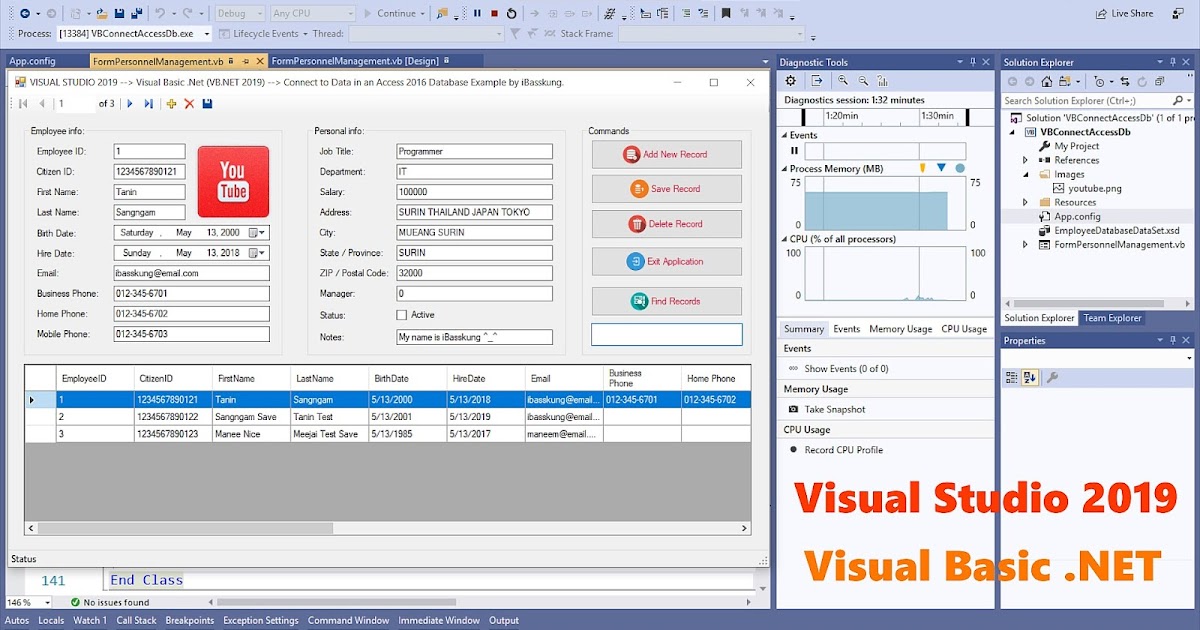Click the YouTube logo on the form

click(x=233, y=182)
